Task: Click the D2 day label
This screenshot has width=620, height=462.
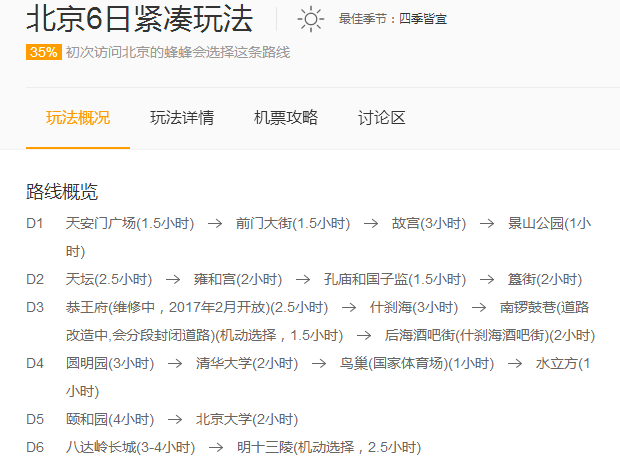Action: coord(35,280)
